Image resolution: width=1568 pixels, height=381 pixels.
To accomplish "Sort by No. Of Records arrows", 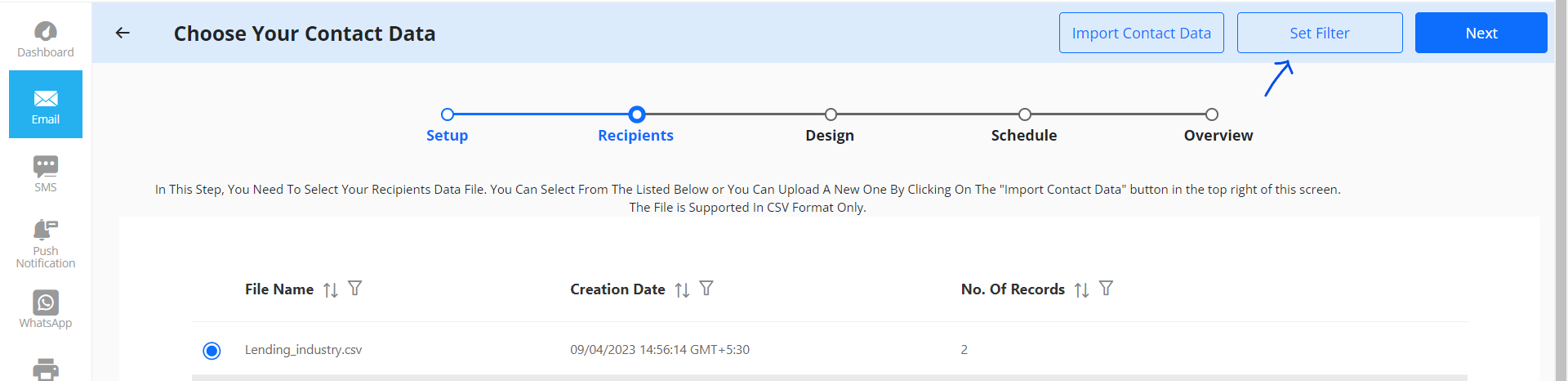I will click(1081, 289).
